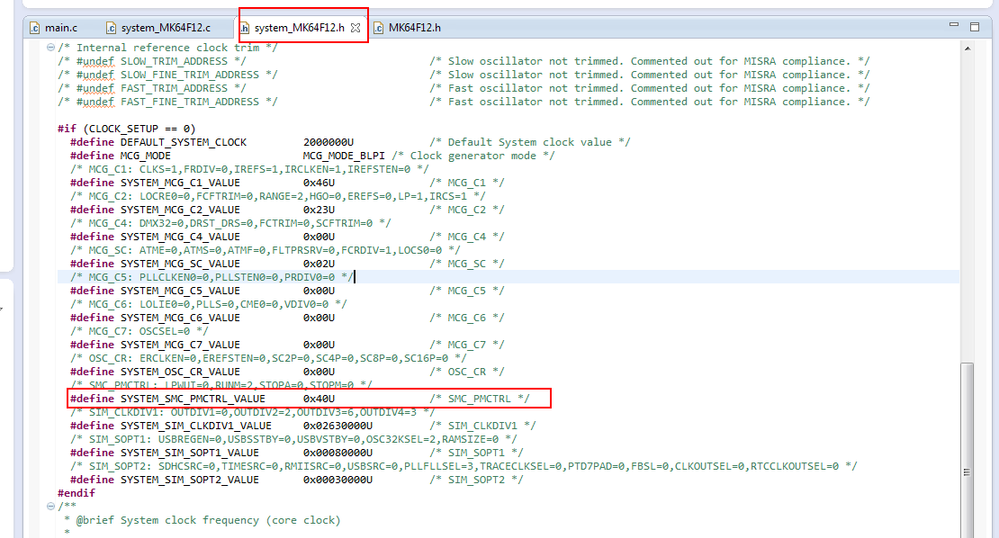Viewport: 999px width, 538px height.
Task: Click the SYSTEM_SIM_CLKDIV1_VALUE identifier
Action: [196, 425]
